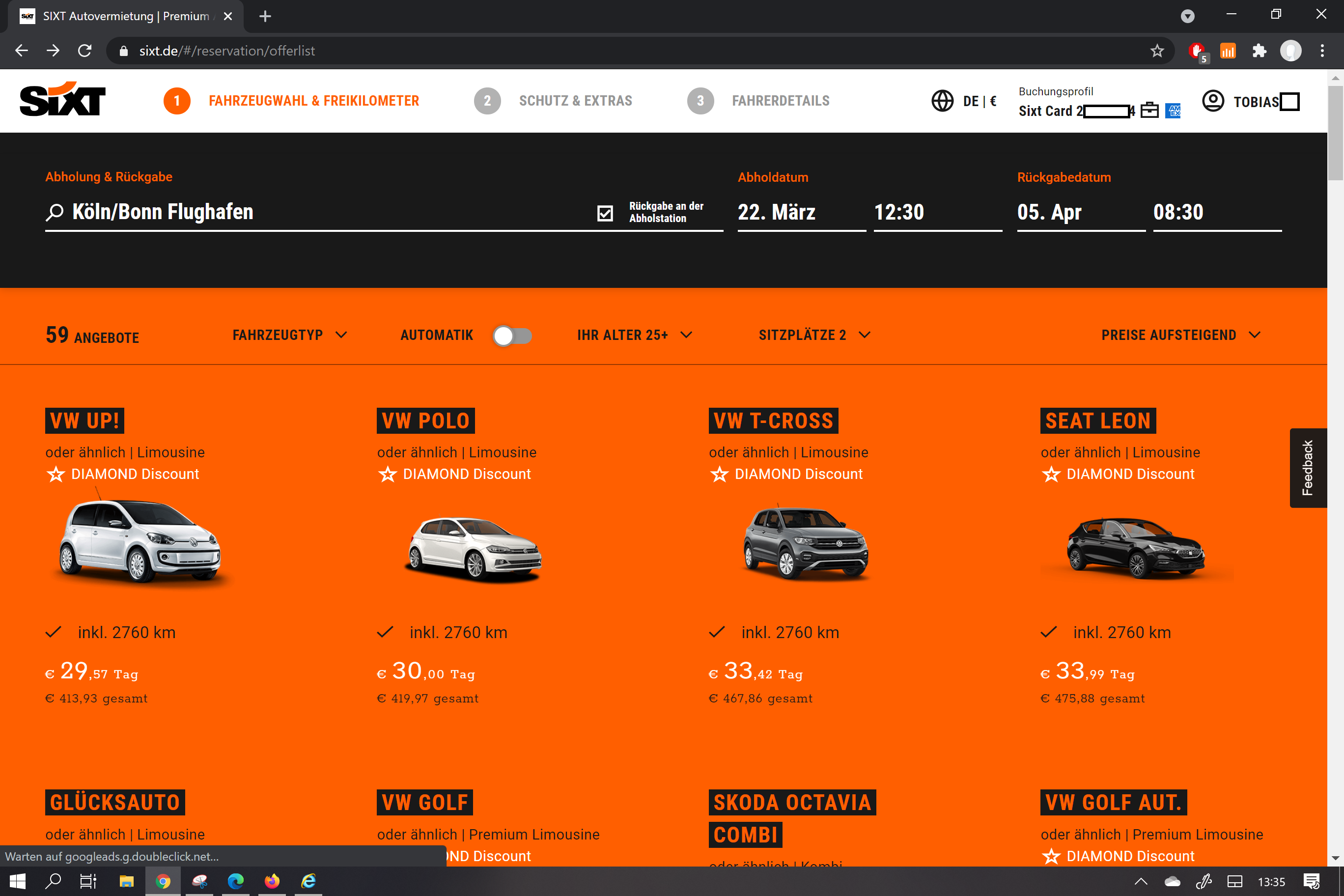Edit the Köln/Bonn Flughafen location field
Viewport: 1344px width, 896px height.
click(320, 213)
